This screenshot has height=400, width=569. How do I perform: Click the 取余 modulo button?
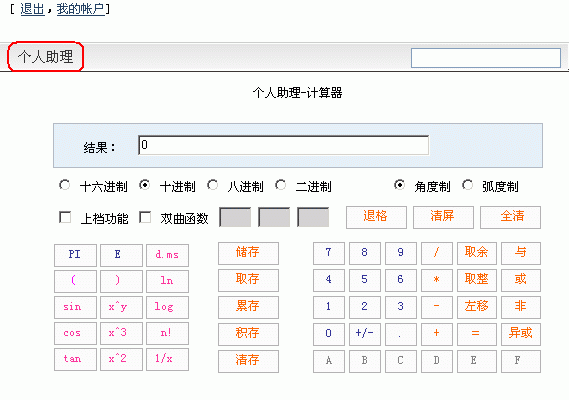477,253
